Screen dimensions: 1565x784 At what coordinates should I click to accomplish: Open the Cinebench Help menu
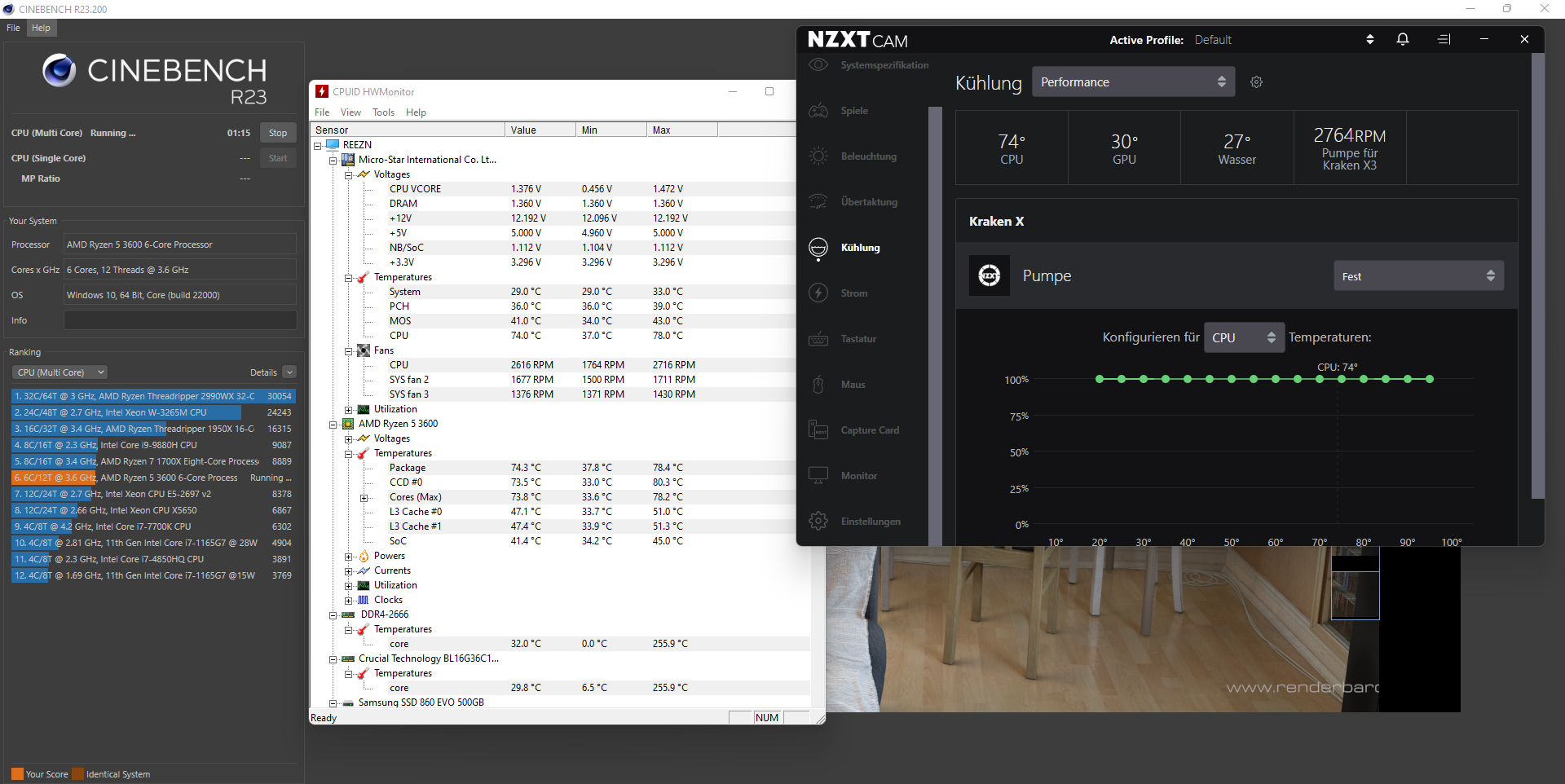click(41, 28)
